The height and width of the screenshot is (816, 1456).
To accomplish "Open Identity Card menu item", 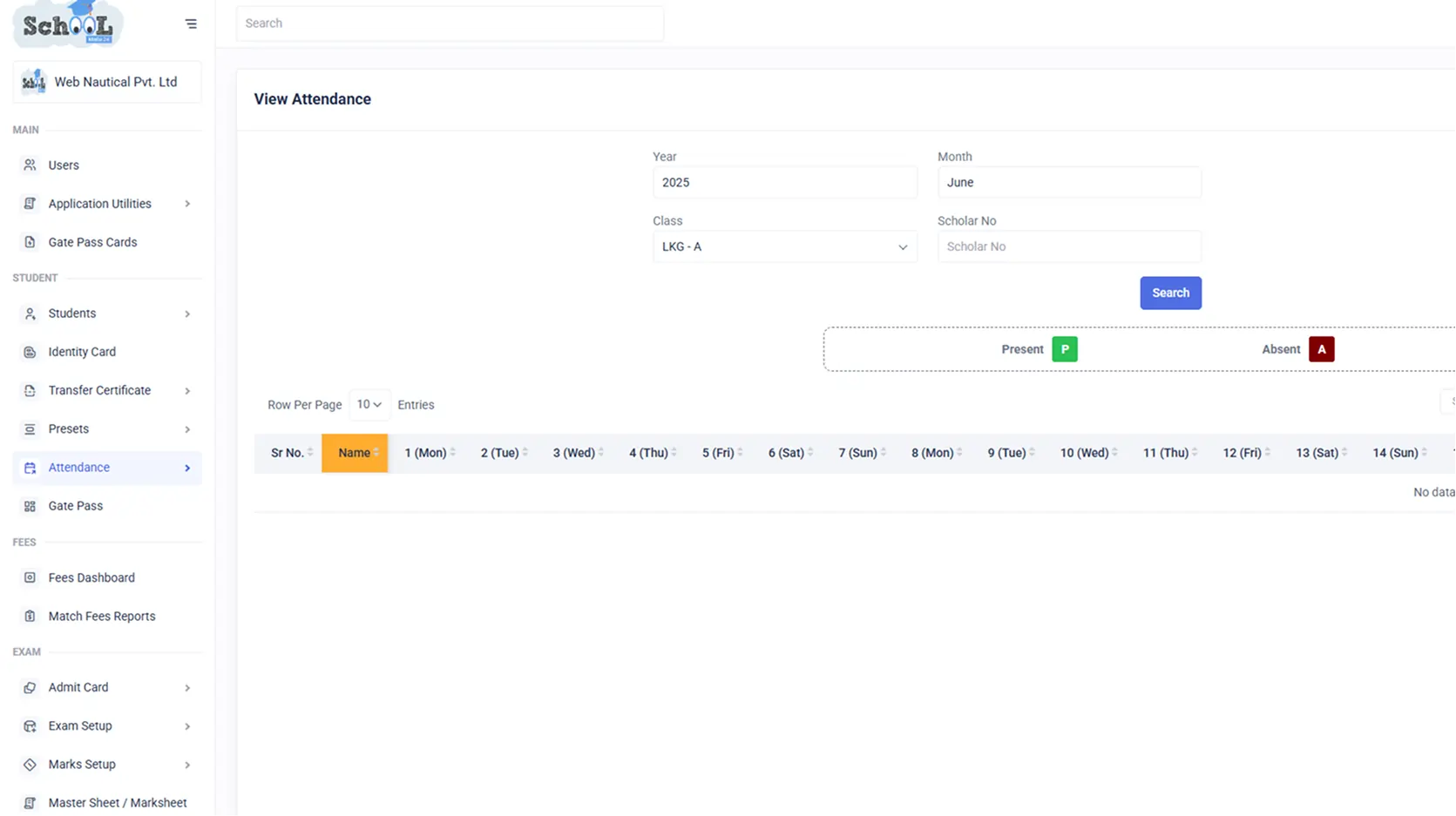I will [x=107, y=352].
